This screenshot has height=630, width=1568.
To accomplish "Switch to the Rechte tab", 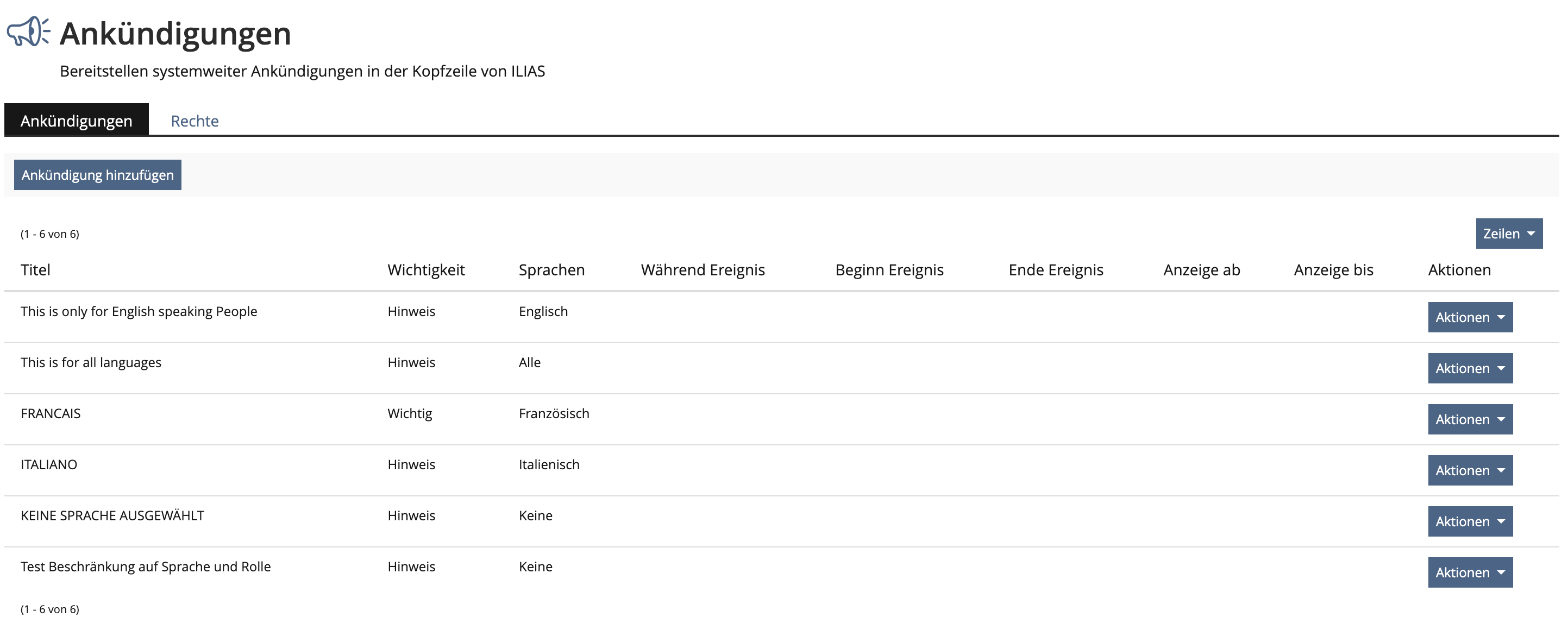I will tap(194, 121).
